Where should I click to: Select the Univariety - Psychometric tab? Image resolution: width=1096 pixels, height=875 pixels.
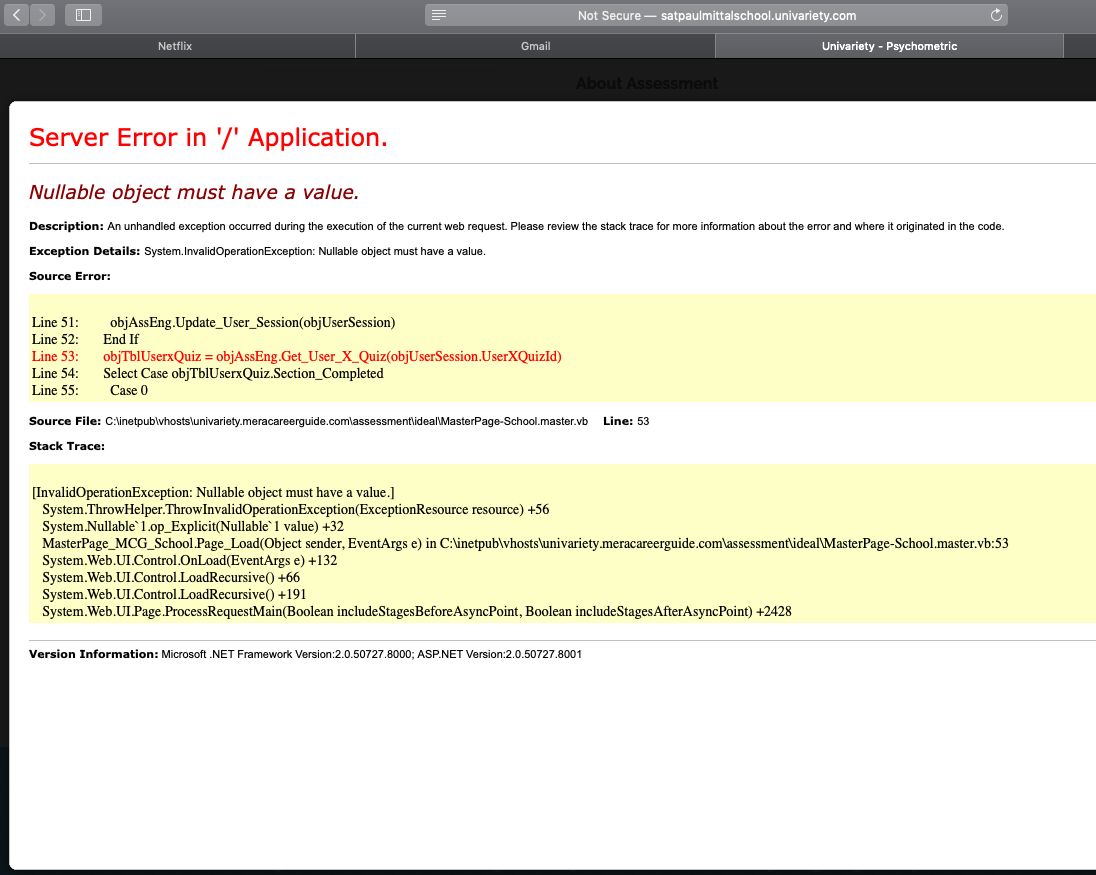coord(889,46)
